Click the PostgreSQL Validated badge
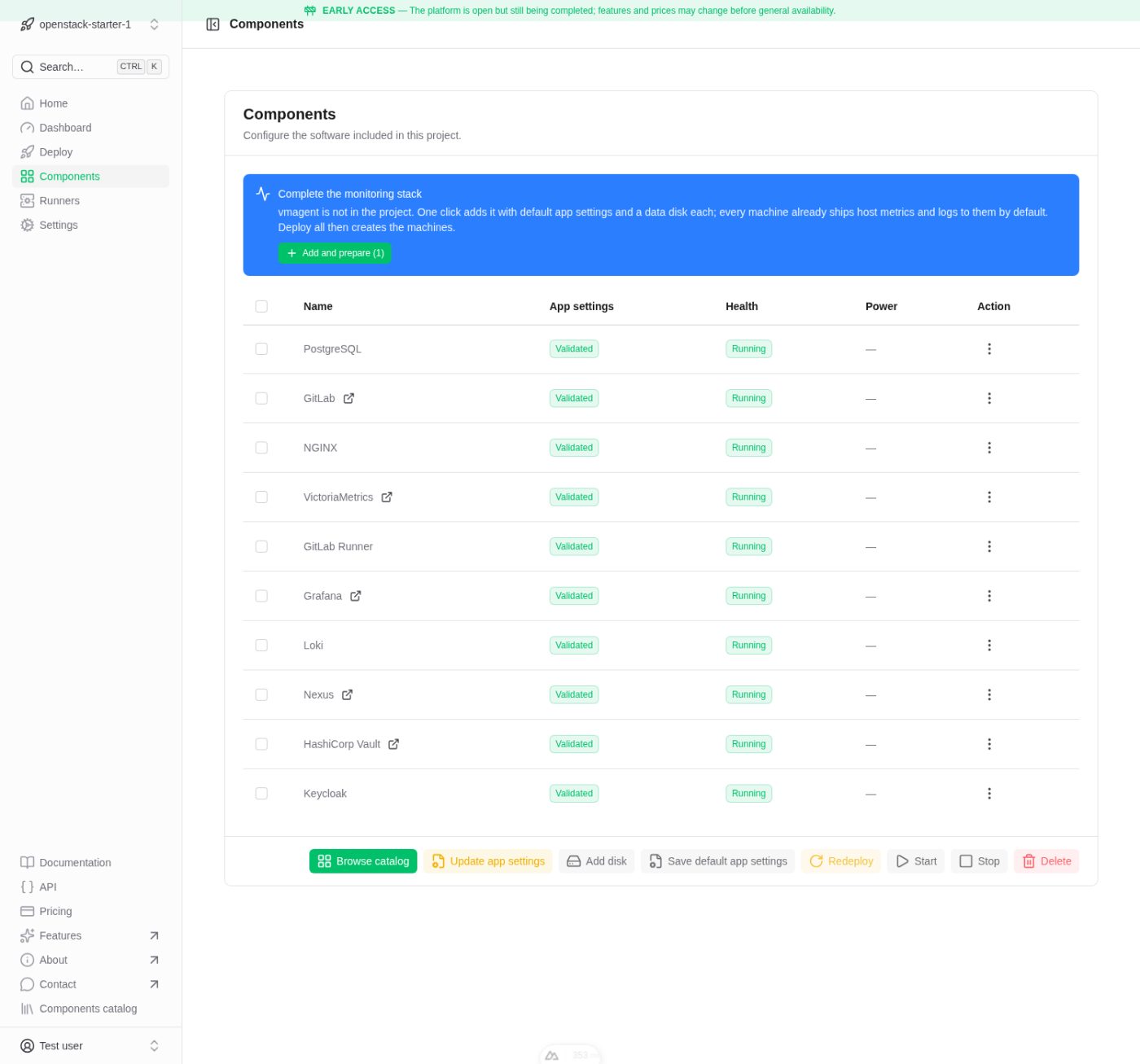This screenshot has width=1140, height=1064. tap(574, 349)
